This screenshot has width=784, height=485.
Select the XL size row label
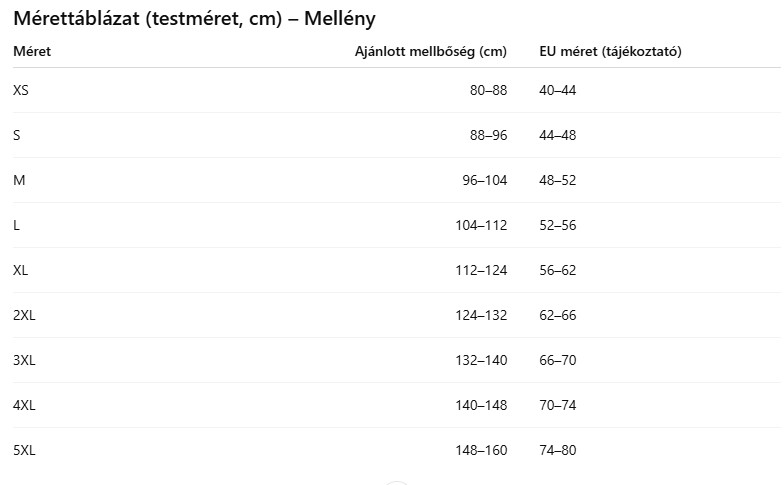pyautogui.click(x=21, y=270)
